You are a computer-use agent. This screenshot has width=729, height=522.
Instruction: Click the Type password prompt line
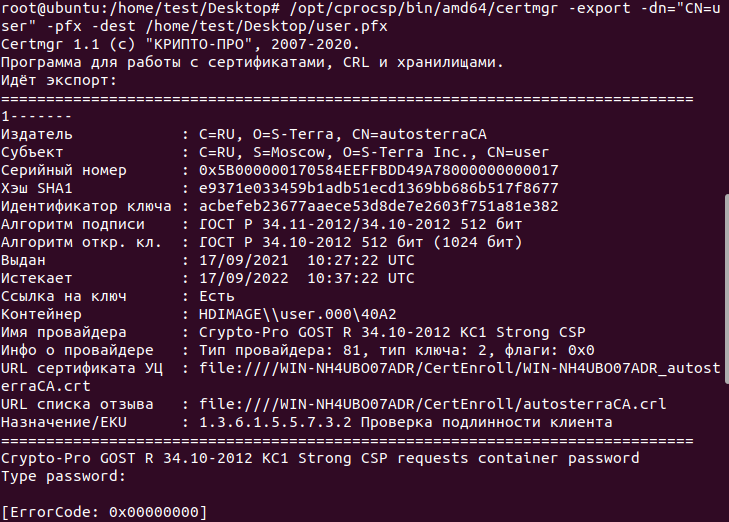63,476
